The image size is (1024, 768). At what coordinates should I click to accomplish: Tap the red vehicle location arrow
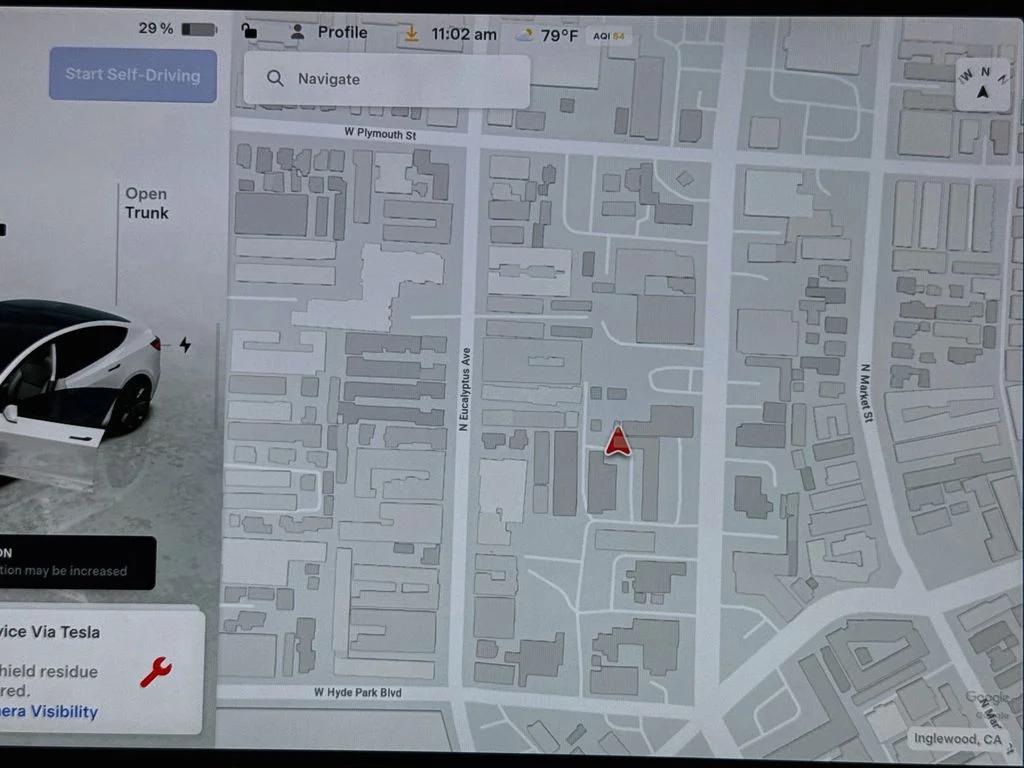(618, 441)
